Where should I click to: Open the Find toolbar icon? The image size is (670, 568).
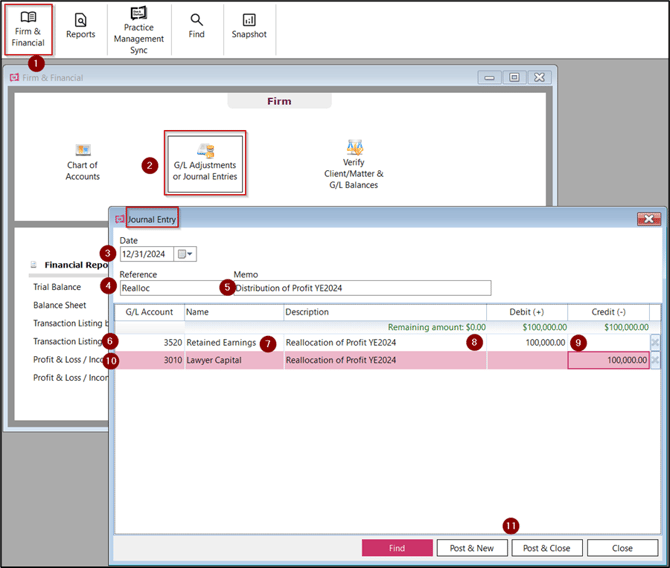coord(197,26)
